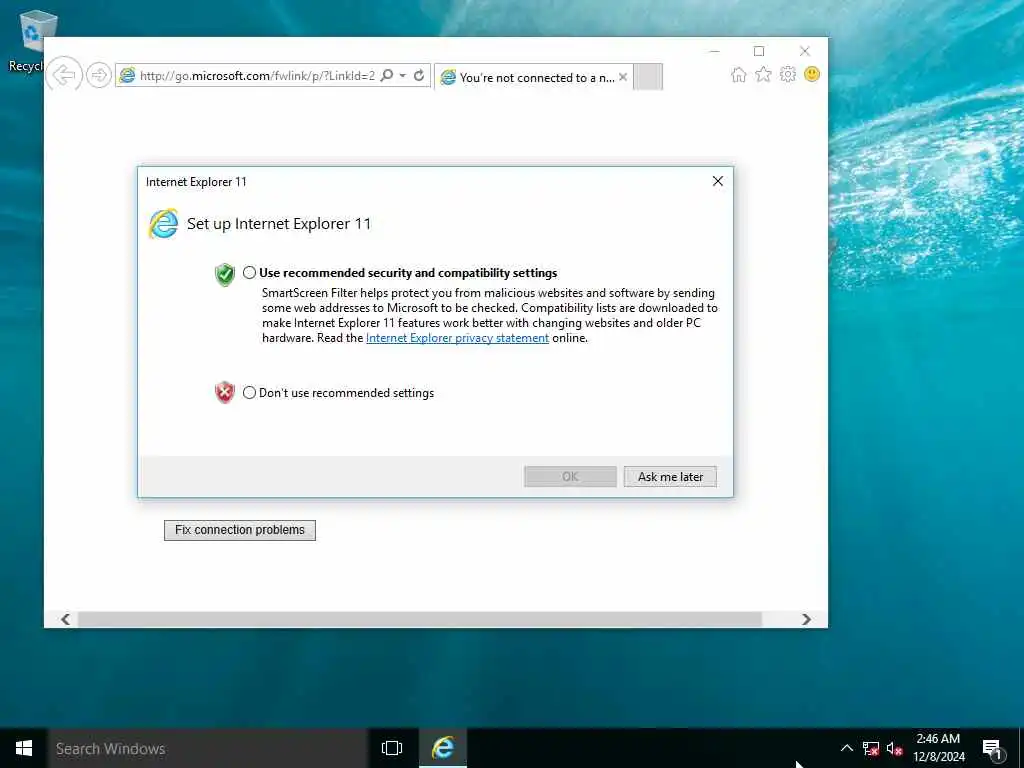Image resolution: width=1024 pixels, height=768 pixels.
Task: Maximize the Internet Explorer window
Action: (x=759, y=51)
